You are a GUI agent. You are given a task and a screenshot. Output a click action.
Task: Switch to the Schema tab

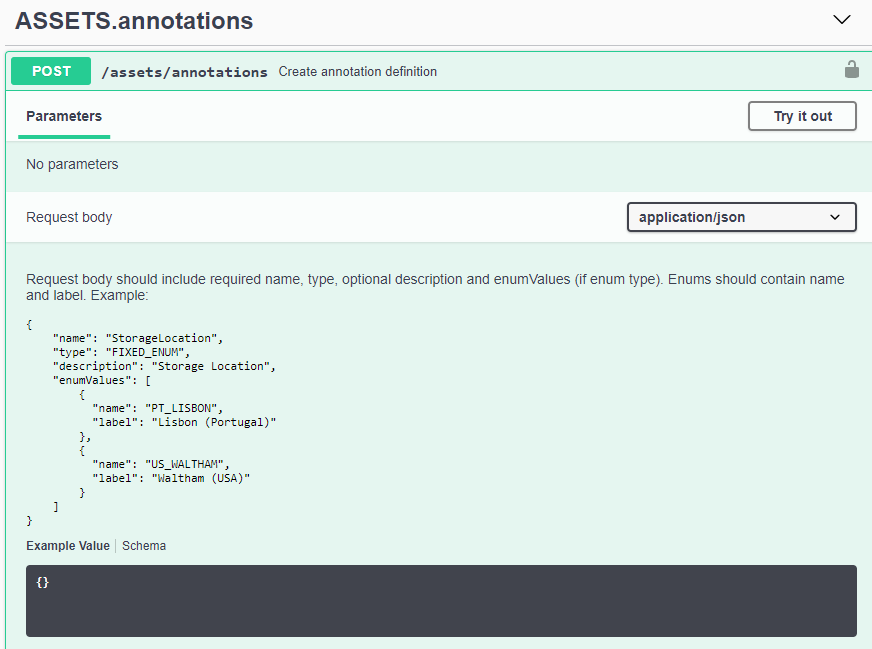tap(144, 546)
